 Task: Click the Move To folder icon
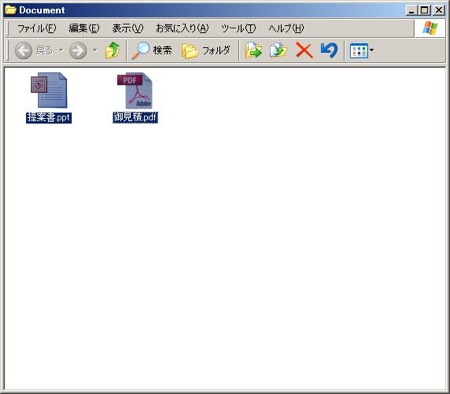(253, 51)
